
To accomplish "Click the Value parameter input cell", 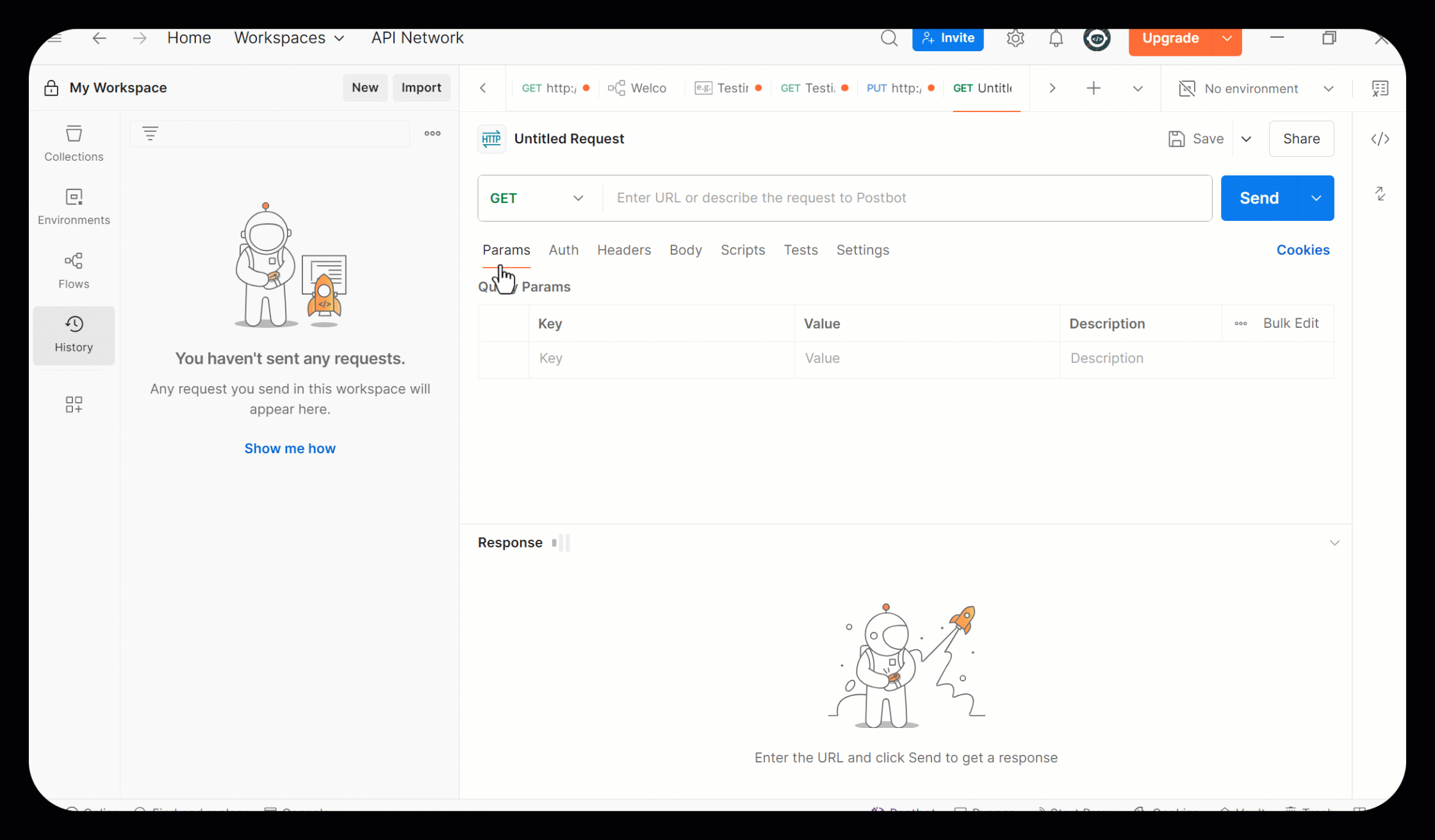I will pyautogui.click(x=927, y=359).
